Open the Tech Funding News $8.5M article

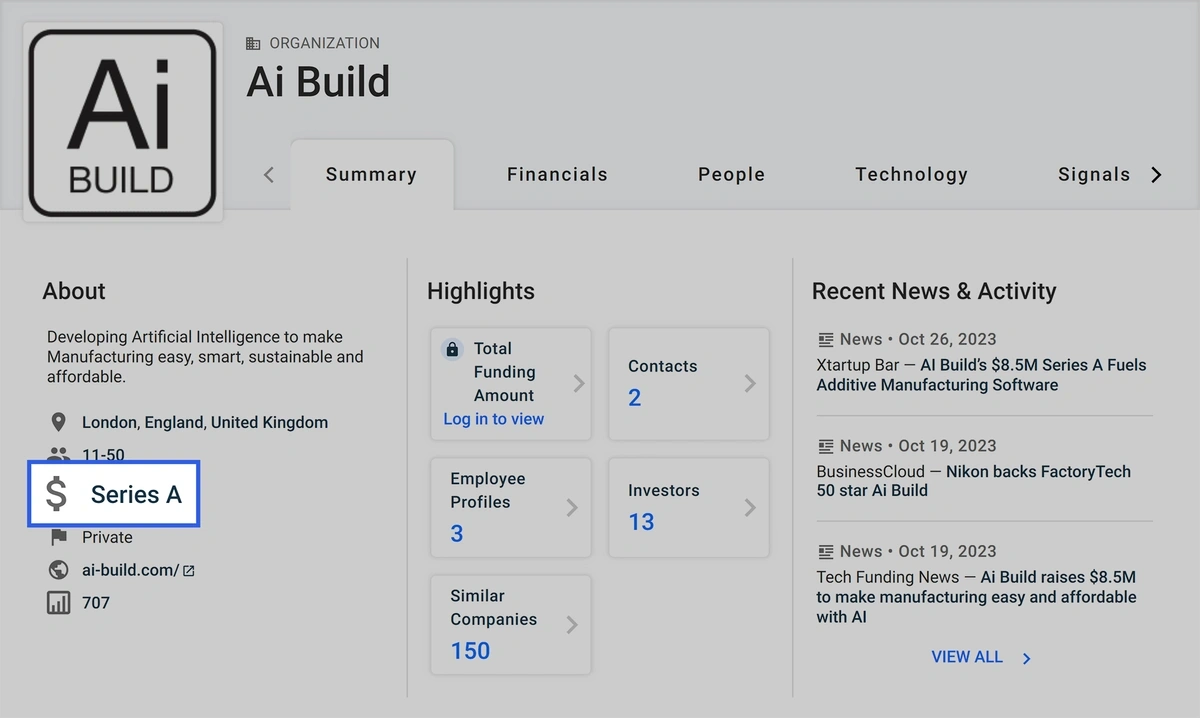[x=977, y=597]
